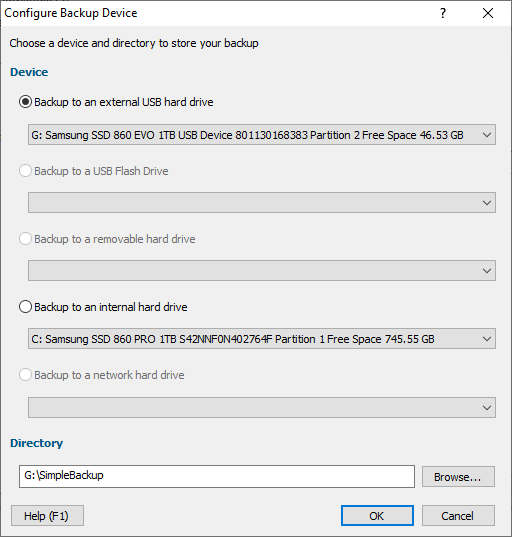Viewport: 512px width, 537px height.
Task: Expand the removable hard drive device list
Action: tap(262, 271)
